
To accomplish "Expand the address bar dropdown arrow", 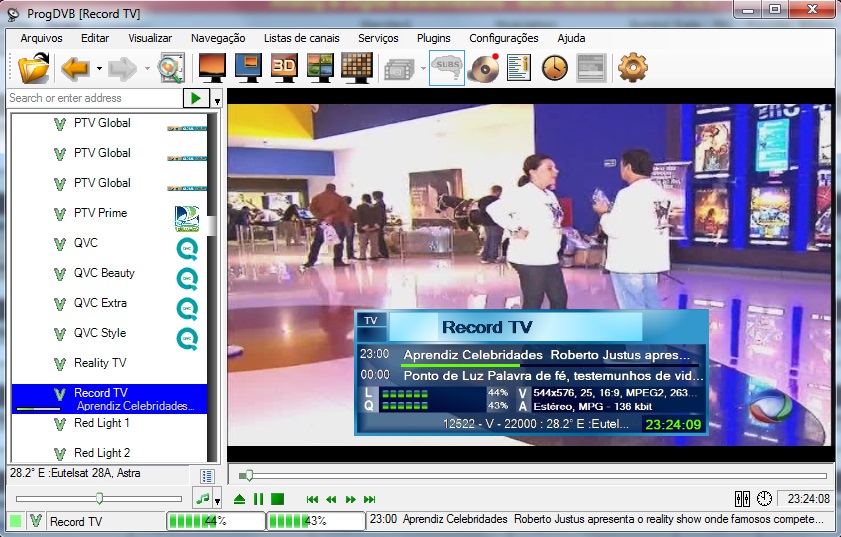I will (x=217, y=101).
